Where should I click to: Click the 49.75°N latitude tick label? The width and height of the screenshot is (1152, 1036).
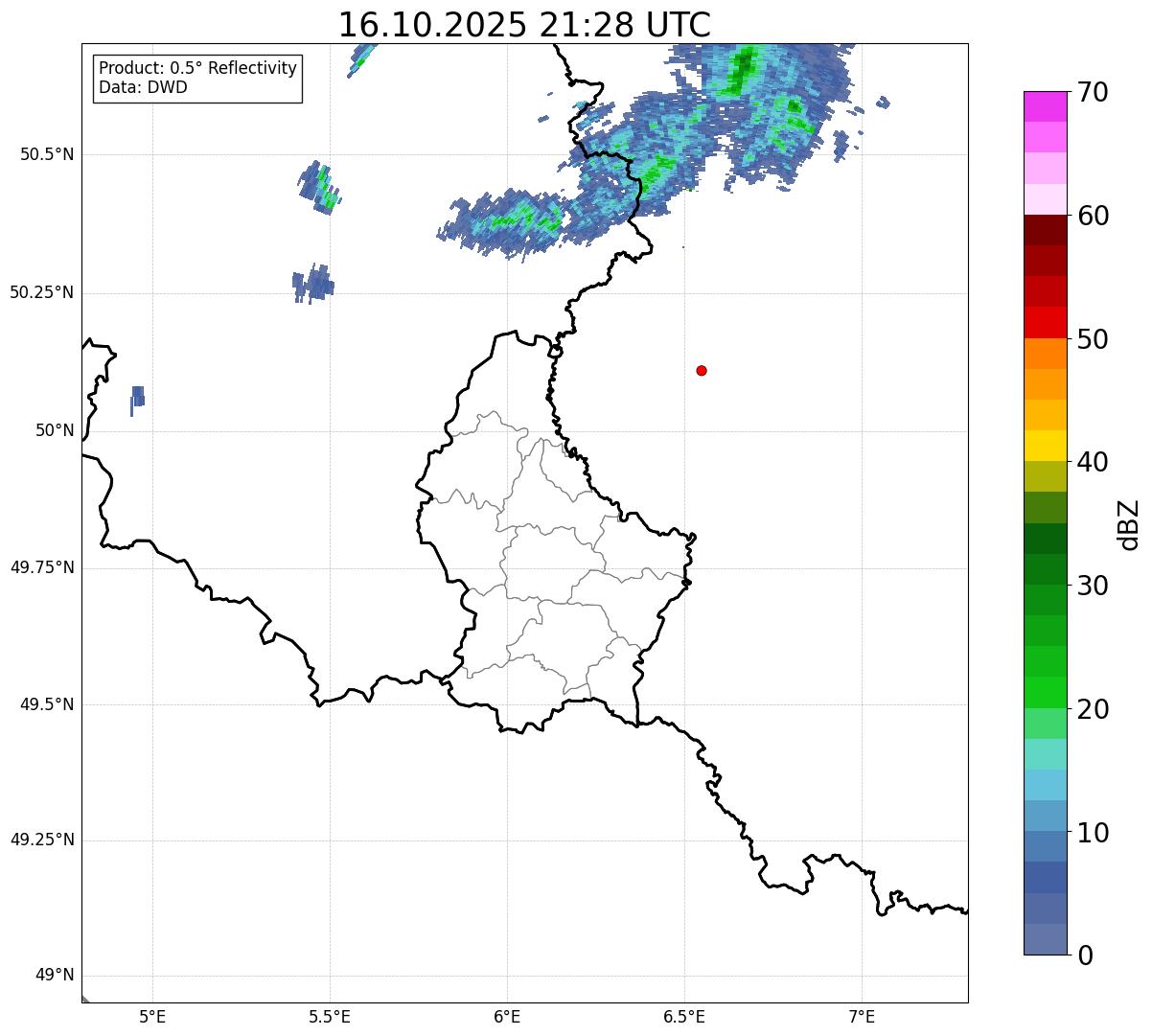point(42,567)
